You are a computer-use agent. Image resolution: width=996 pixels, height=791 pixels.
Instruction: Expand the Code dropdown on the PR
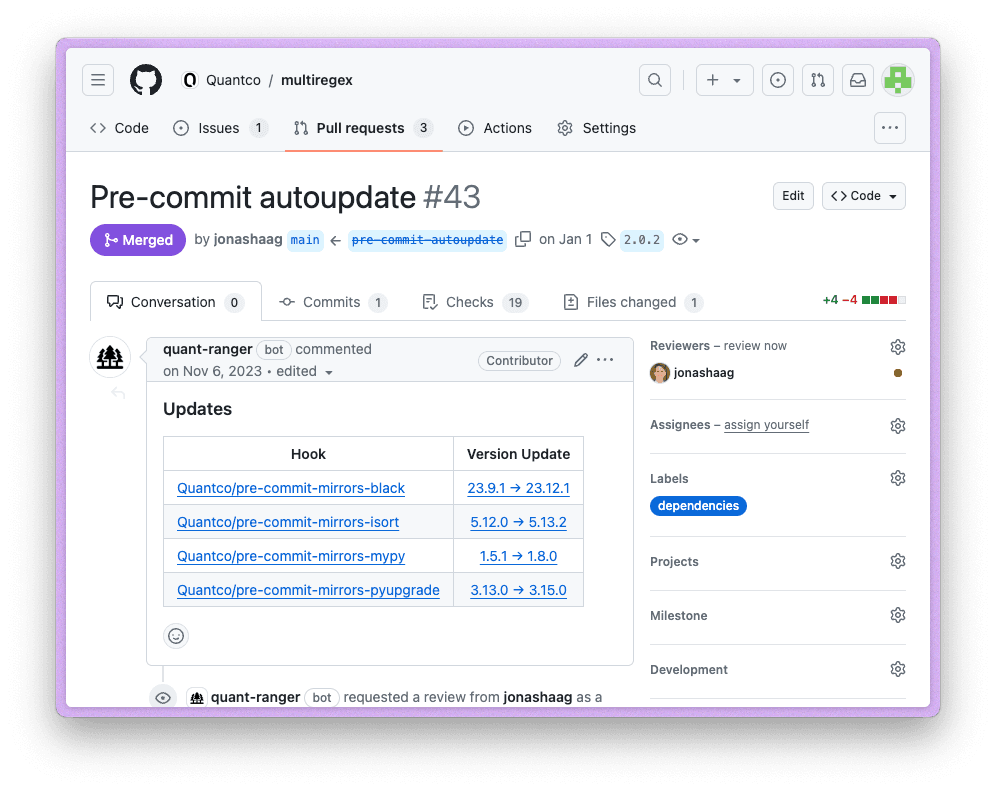pyautogui.click(x=863, y=196)
